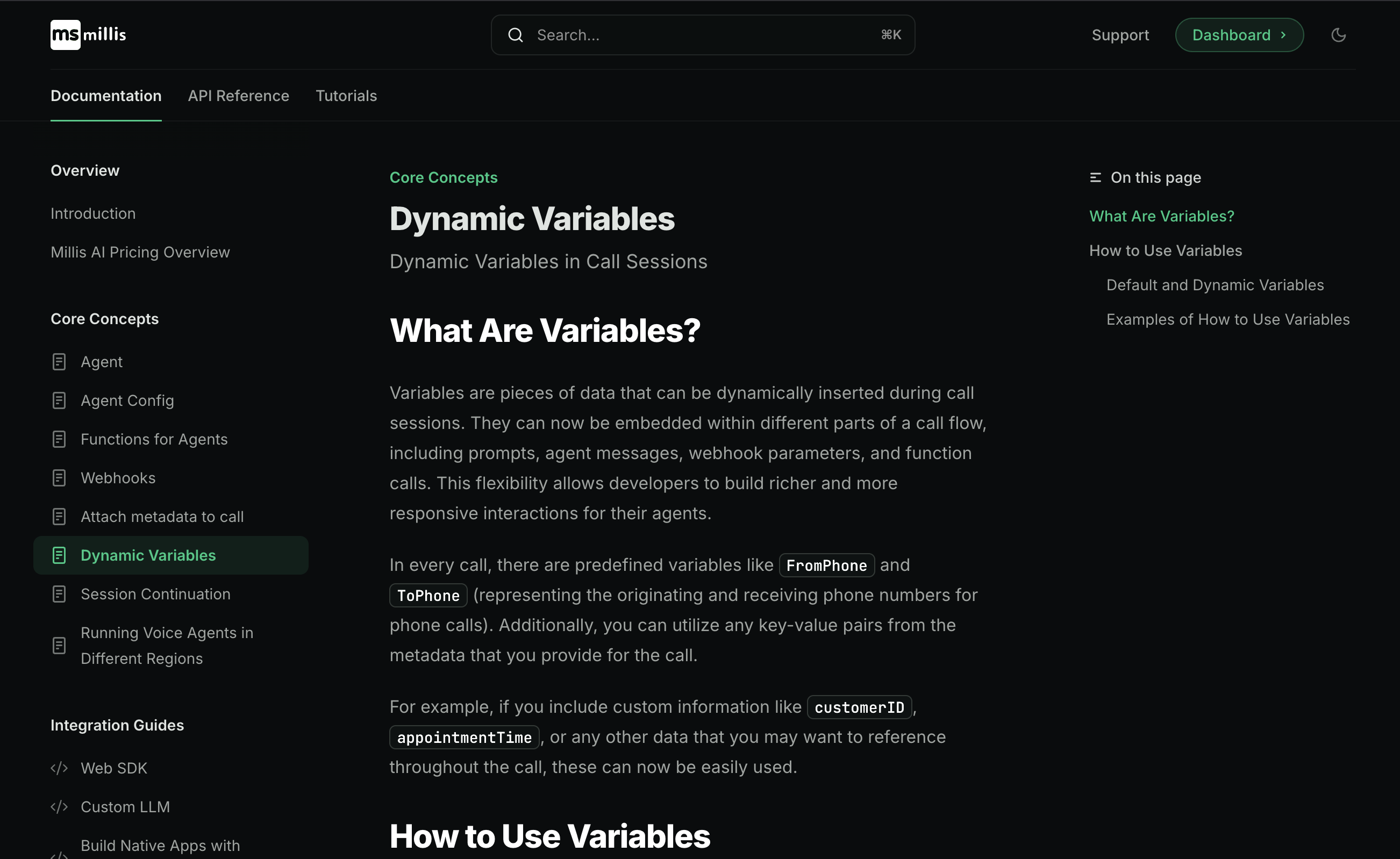
Task: Switch to the Tutorials tab
Action: pos(346,96)
